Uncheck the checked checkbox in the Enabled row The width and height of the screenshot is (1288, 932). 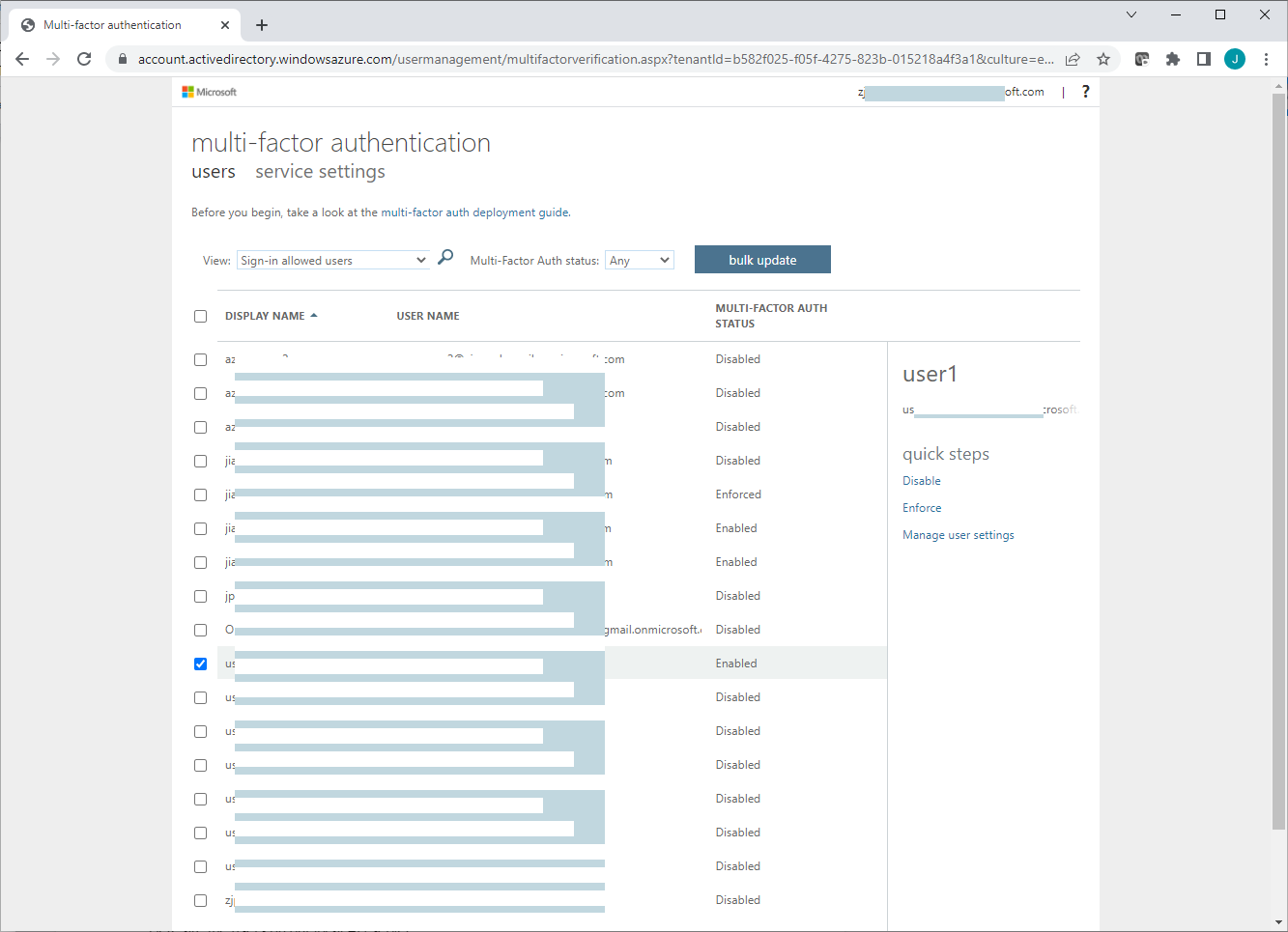[200, 664]
